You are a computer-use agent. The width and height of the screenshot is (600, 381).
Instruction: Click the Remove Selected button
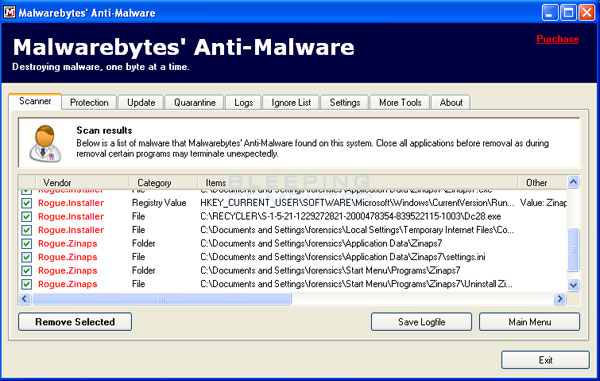click(75, 322)
